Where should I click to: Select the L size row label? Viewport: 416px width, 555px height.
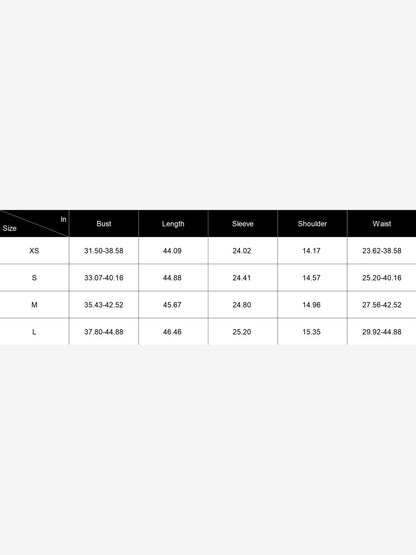[34, 332]
